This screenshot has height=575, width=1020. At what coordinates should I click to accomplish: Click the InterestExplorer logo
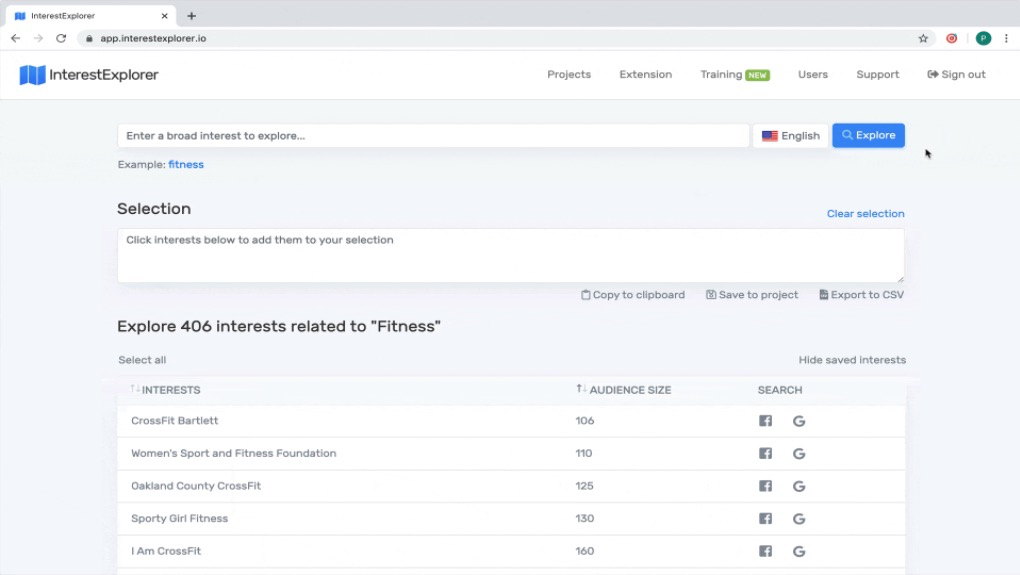coord(89,75)
